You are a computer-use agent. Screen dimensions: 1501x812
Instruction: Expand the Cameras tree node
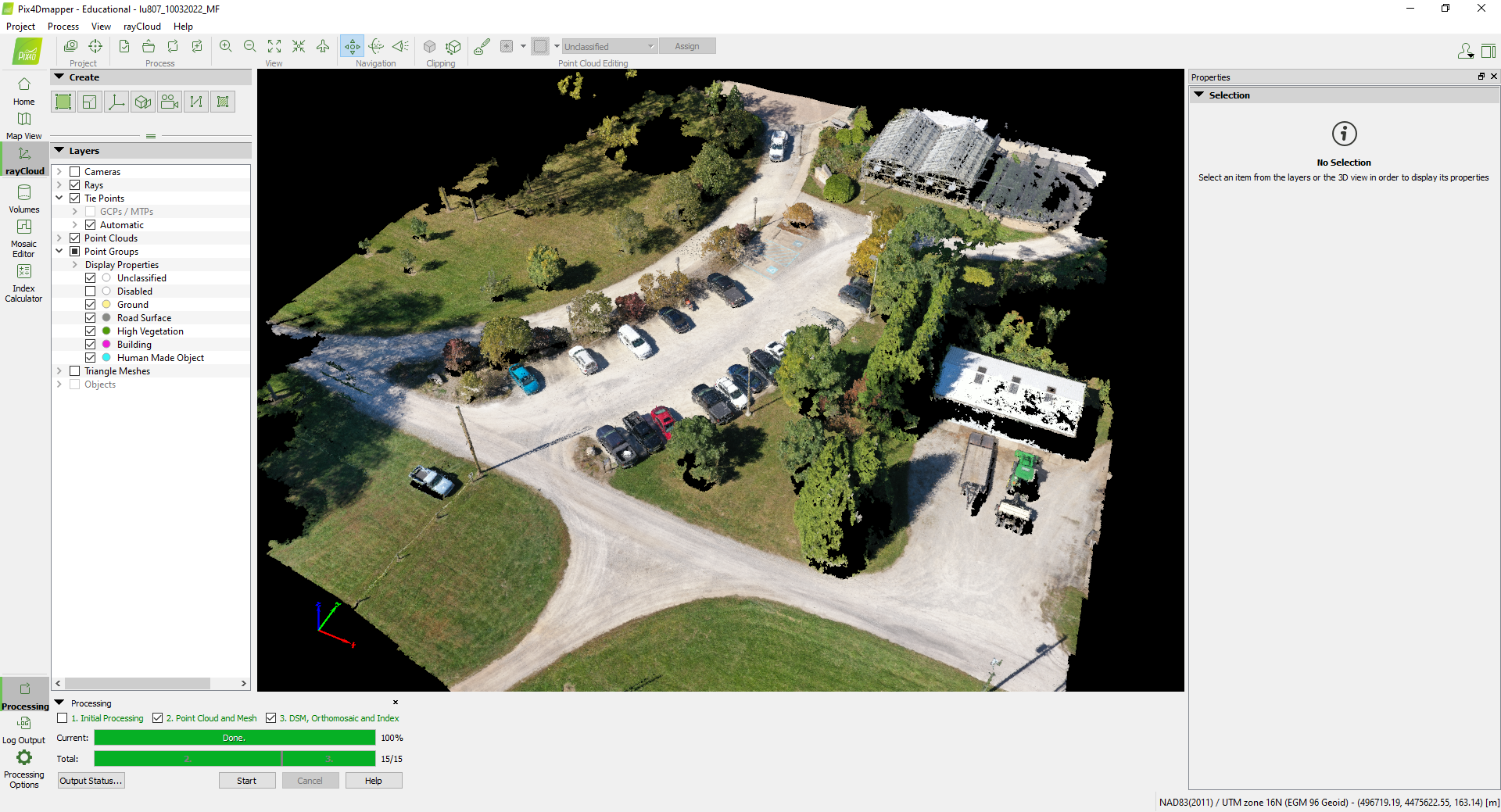pos(59,172)
